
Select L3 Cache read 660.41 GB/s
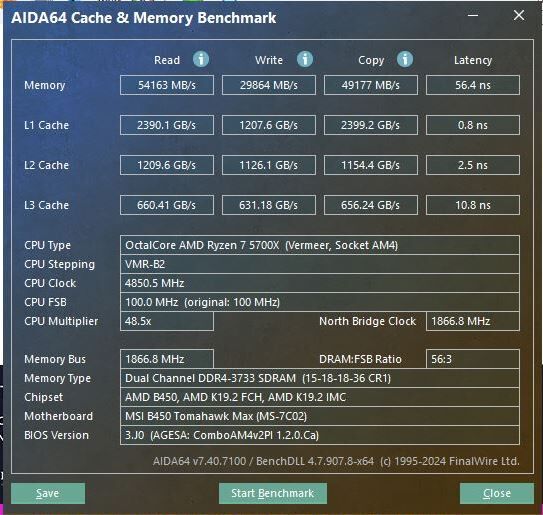167,205
